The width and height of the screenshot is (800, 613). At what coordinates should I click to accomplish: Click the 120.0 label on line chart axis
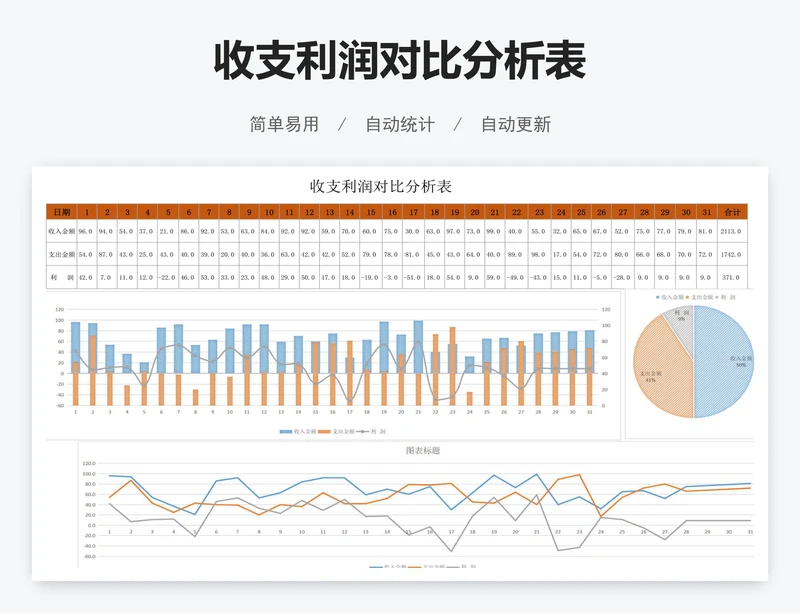coord(89,463)
